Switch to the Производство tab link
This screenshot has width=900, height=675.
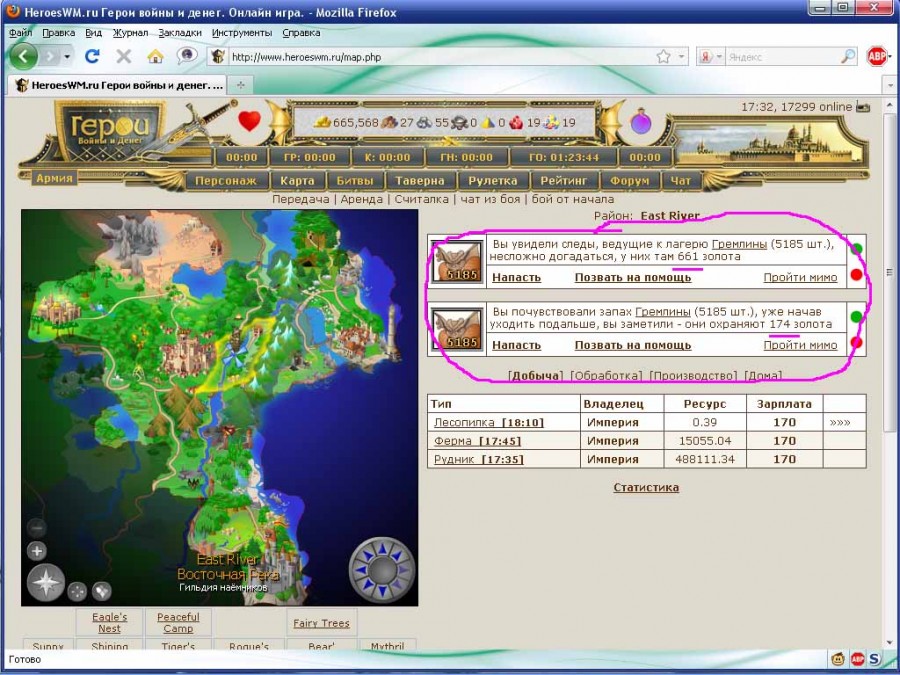pyautogui.click(x=693, y=376)
